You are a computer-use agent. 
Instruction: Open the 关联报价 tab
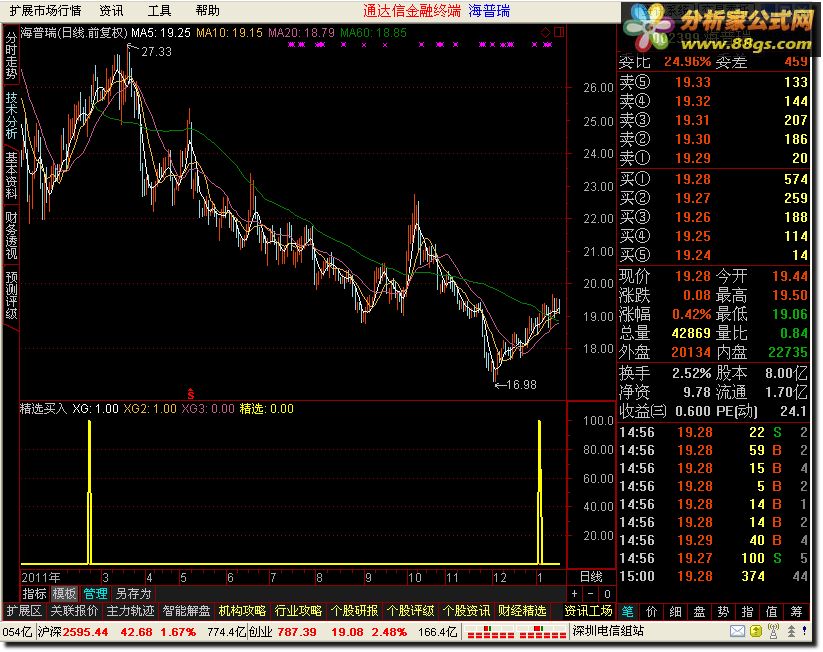point(74,611)
